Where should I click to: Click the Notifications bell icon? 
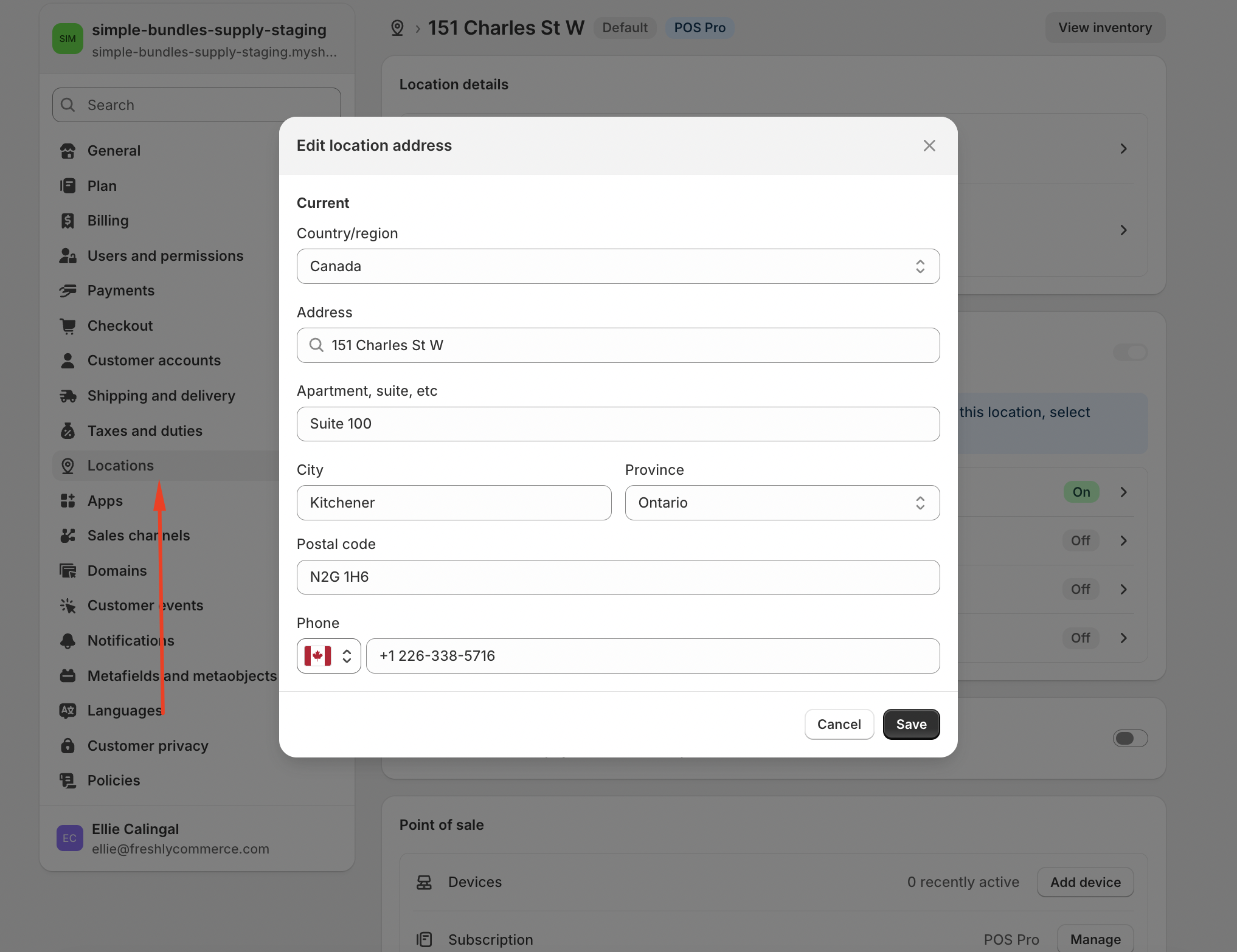[x=68, y=641]
